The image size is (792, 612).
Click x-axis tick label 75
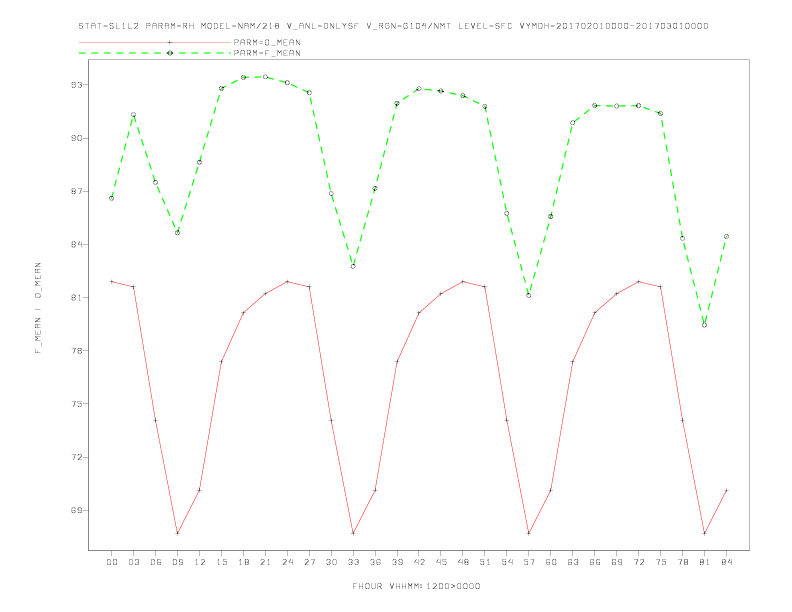pos(661,562)
